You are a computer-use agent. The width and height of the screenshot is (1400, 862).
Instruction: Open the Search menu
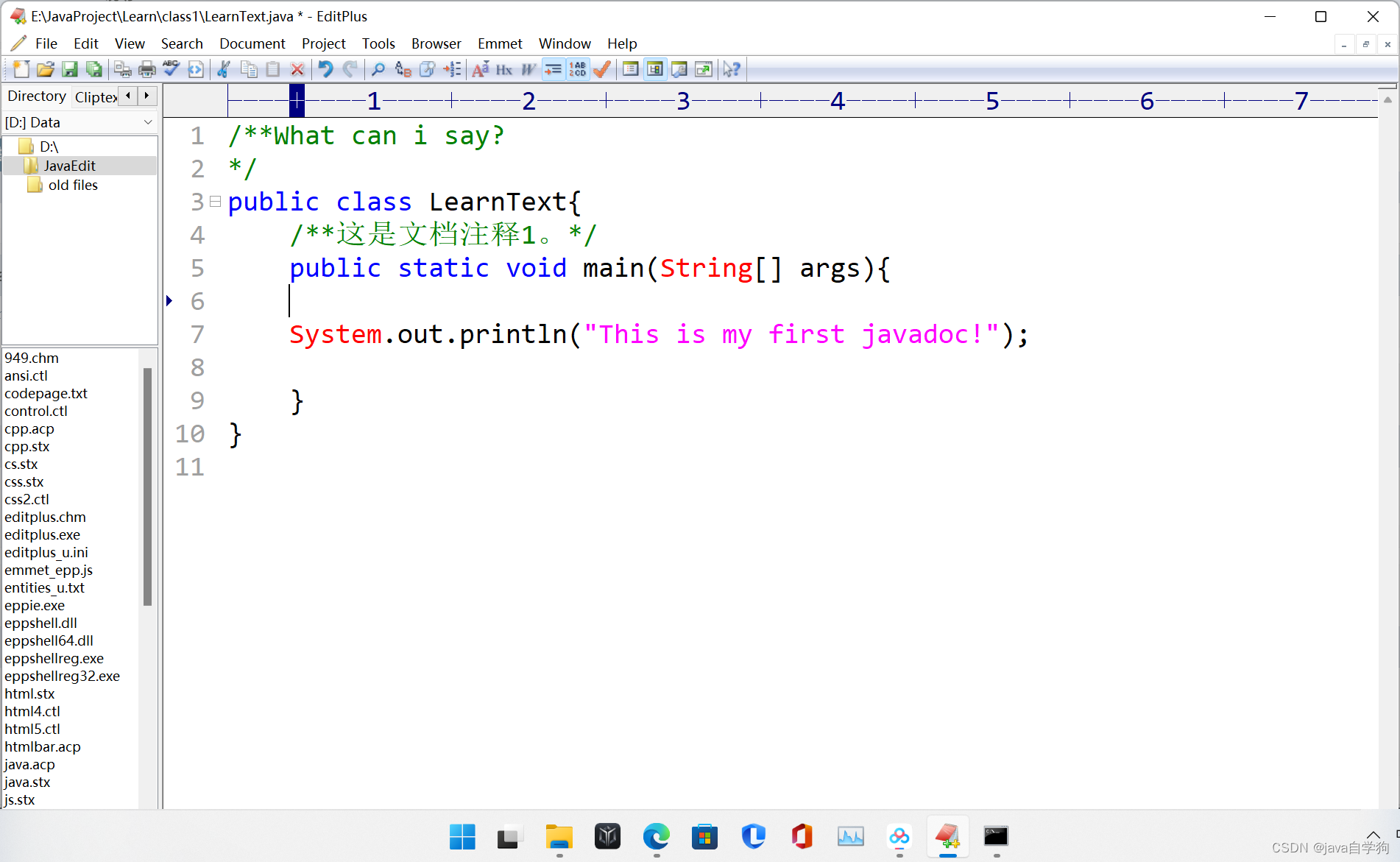[182, 43]
